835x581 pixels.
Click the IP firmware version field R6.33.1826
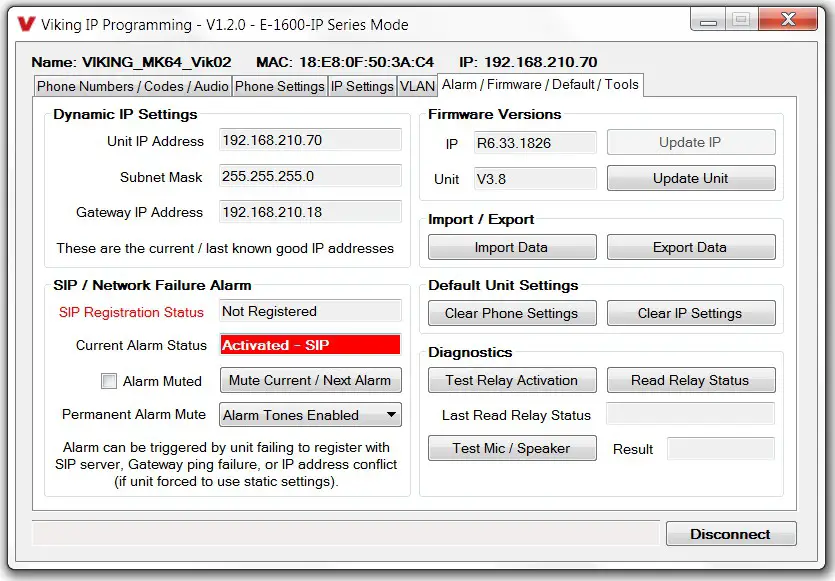[x=535, y=143]
